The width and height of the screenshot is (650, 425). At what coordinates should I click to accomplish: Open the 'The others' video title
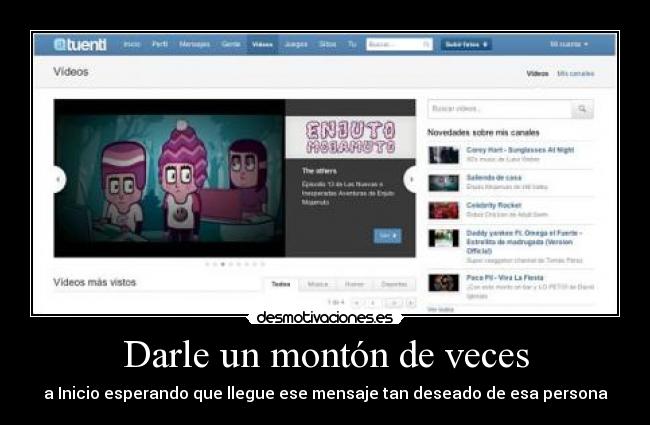tap(319, 171)
